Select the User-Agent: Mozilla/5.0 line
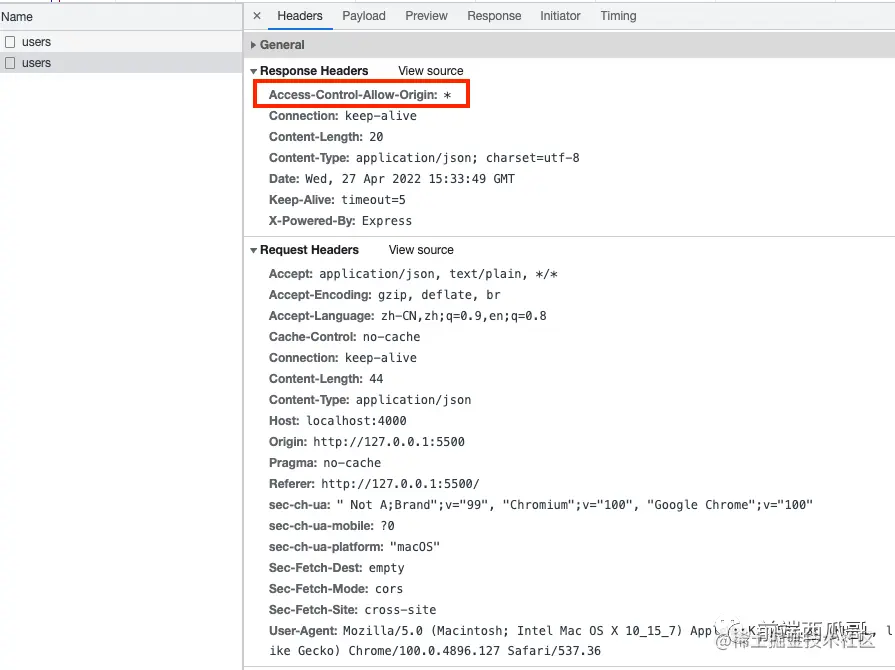 pos(581,641)
